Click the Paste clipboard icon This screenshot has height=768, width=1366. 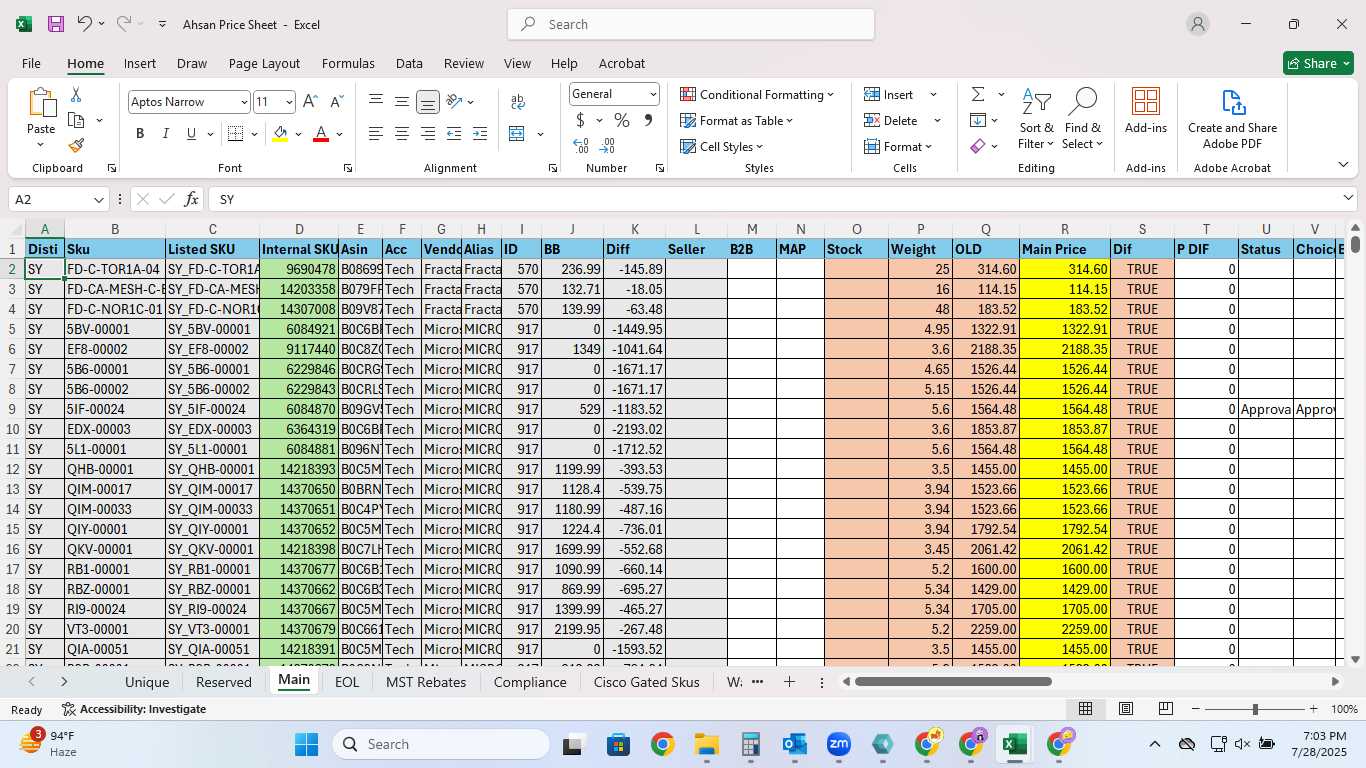pyautogui.click(x=41, y=103)
